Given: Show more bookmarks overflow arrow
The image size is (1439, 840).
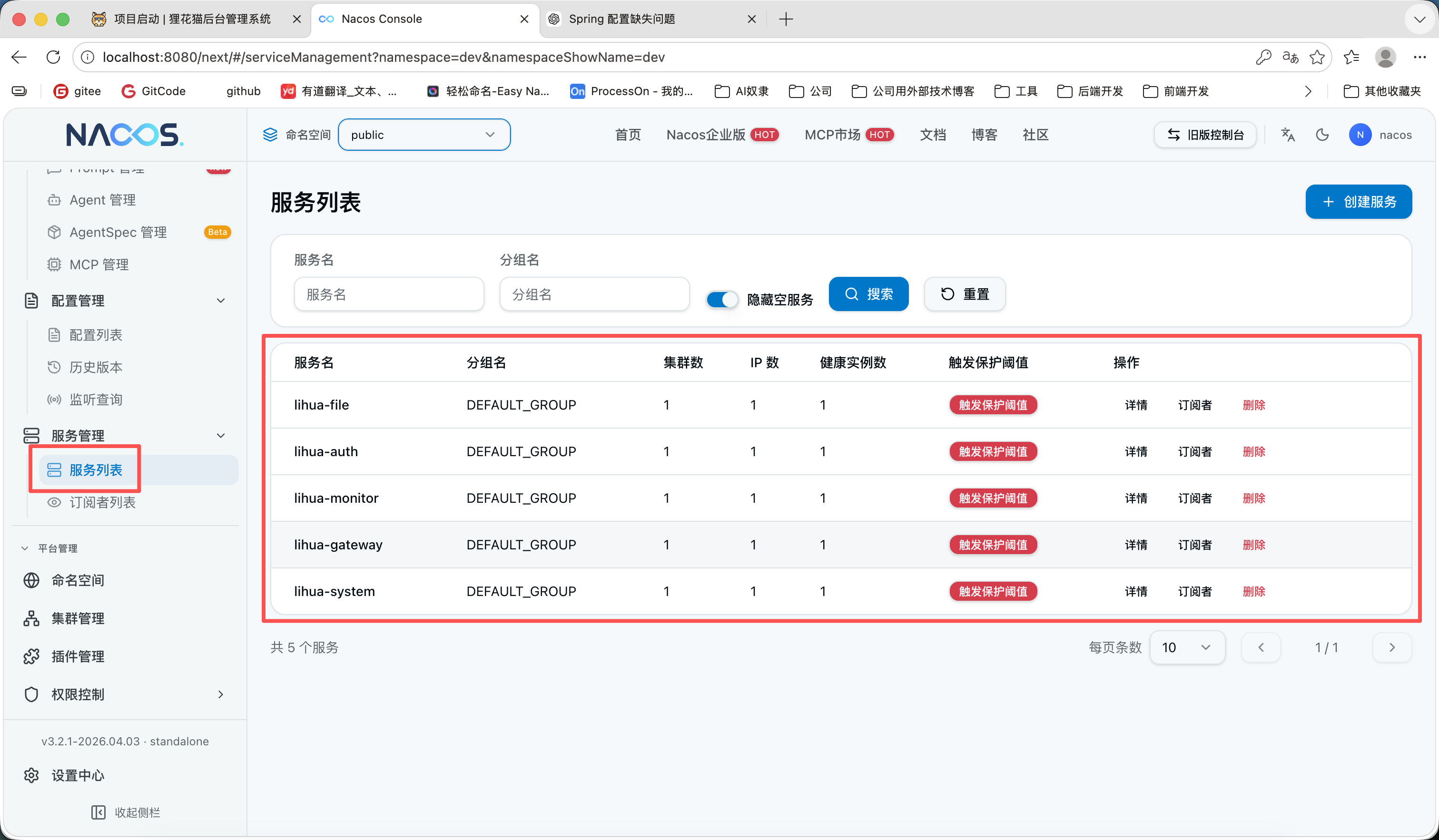Looking at the screenshot, I should point(1308,91).
